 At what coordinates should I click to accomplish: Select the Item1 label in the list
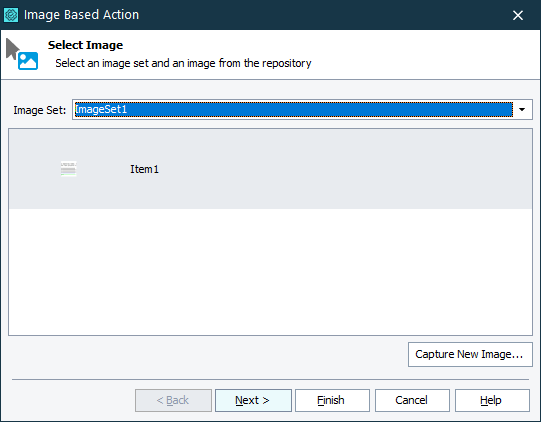tap(144, 169)
